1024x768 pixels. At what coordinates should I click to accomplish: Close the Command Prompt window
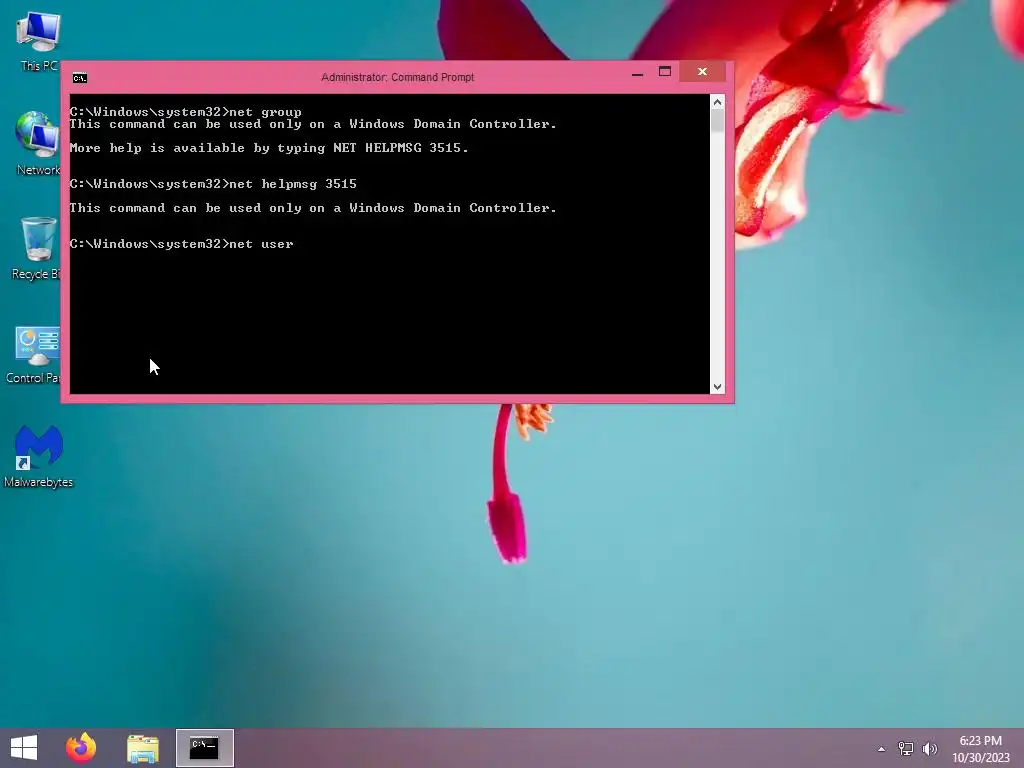pos(702,72)
